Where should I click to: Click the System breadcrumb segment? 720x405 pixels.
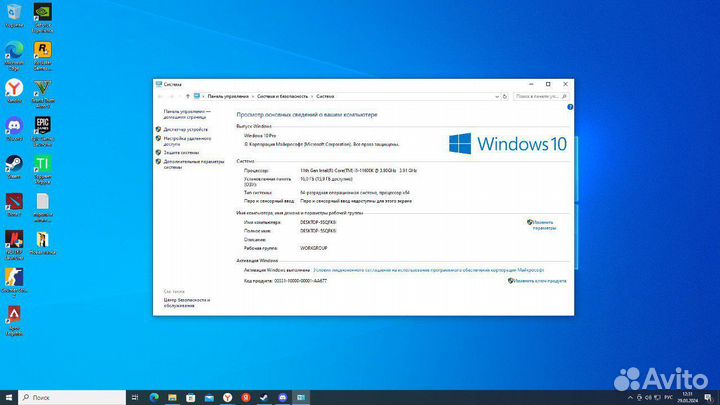[325, 96]
